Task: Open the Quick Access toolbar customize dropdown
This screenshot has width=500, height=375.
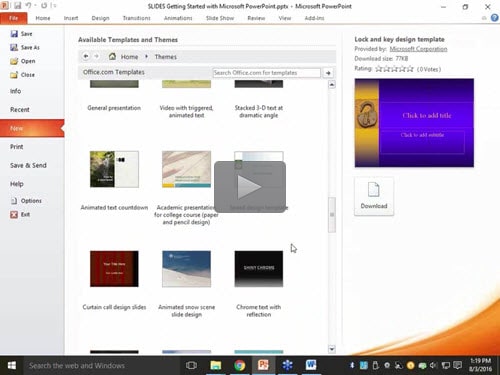Action: pos(55,6)
